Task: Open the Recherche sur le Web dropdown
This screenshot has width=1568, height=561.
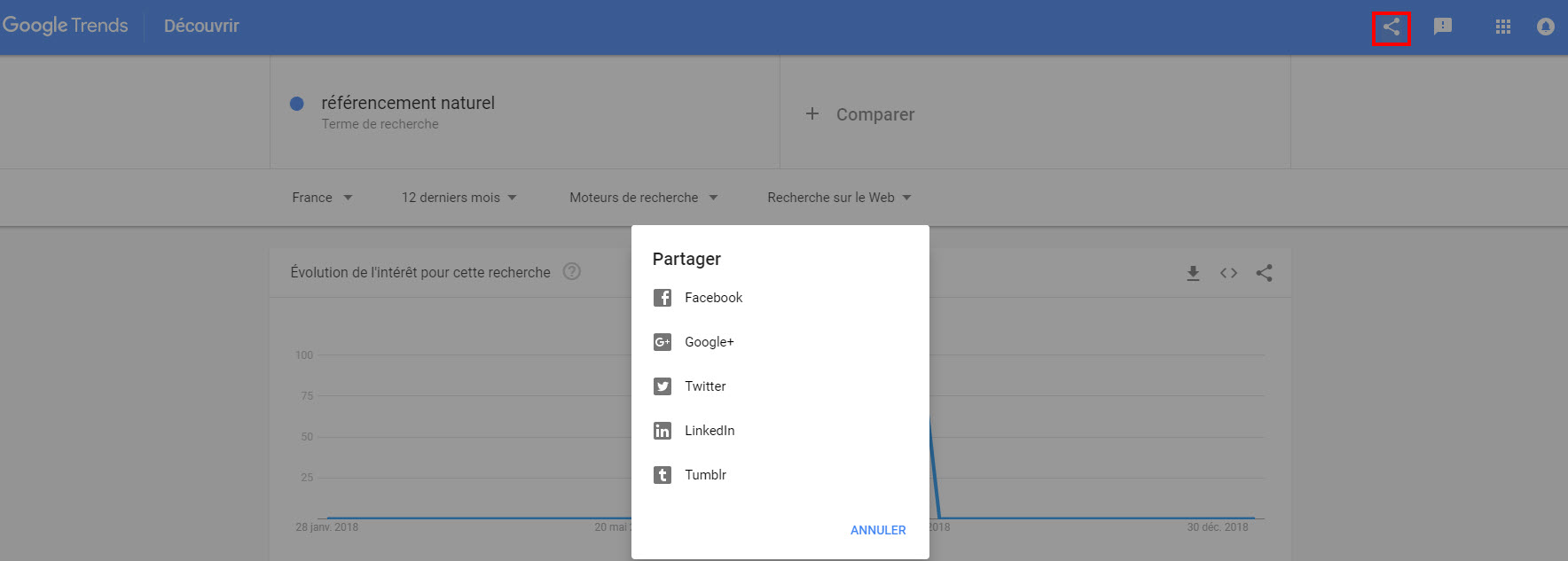Action: tap(839, 198)
